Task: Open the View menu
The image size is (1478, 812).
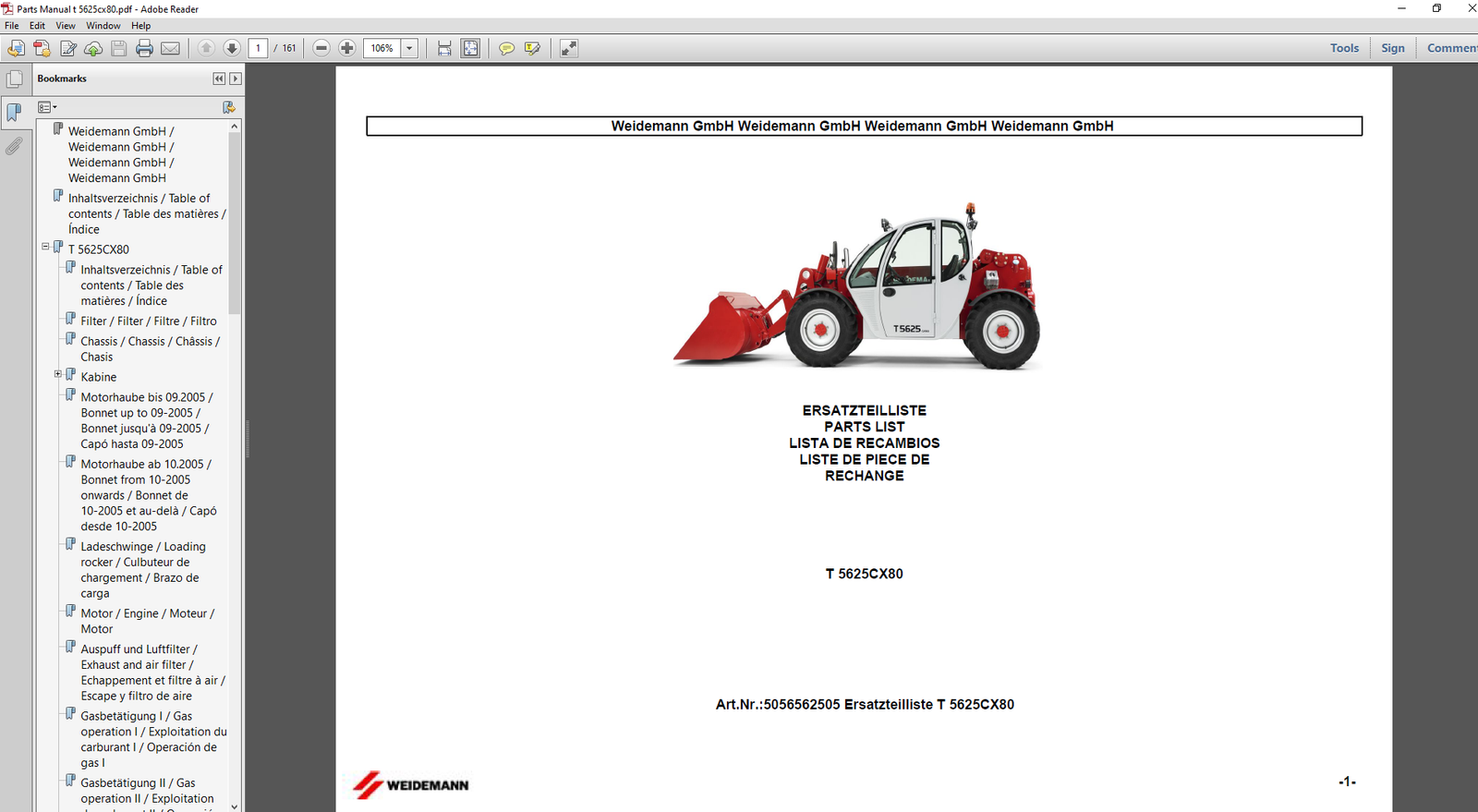Action: click(x=66, y=26)
